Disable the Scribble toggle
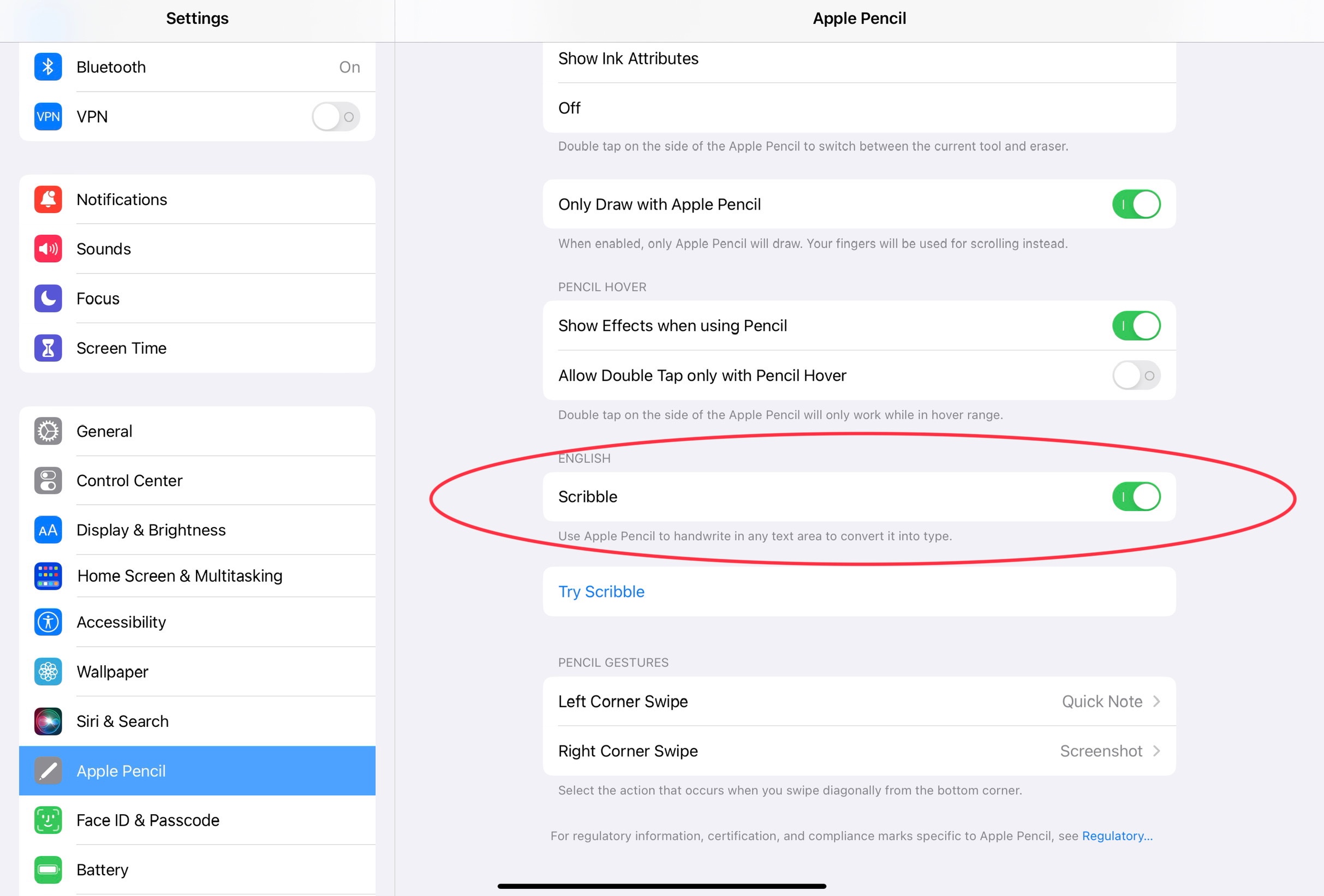 tap(1135, 497)
